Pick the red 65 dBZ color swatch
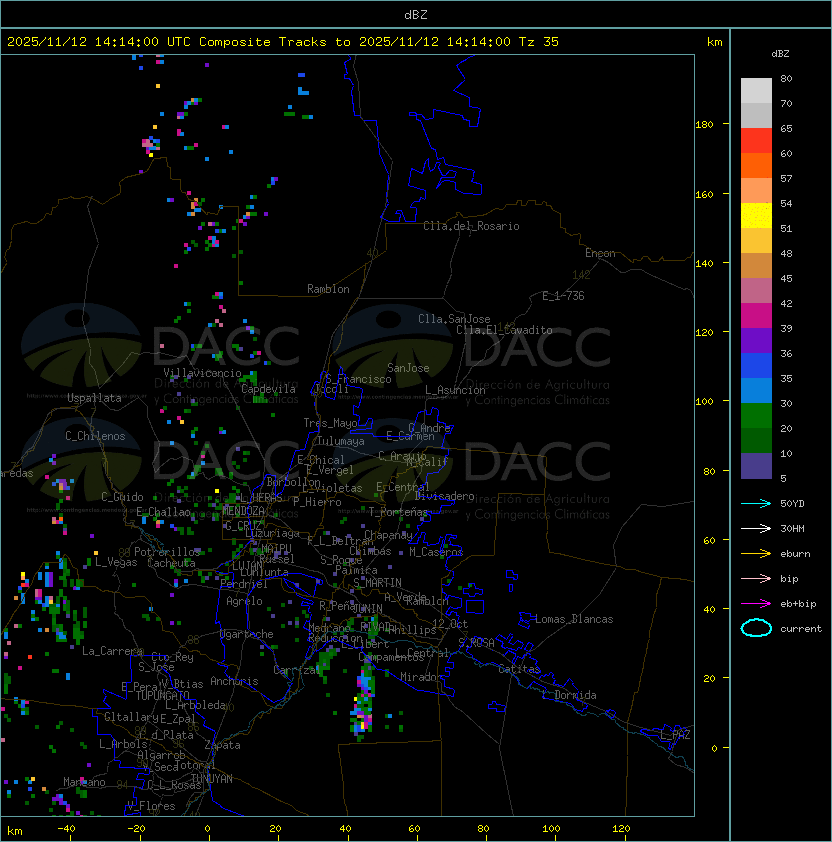 [756, 141]
